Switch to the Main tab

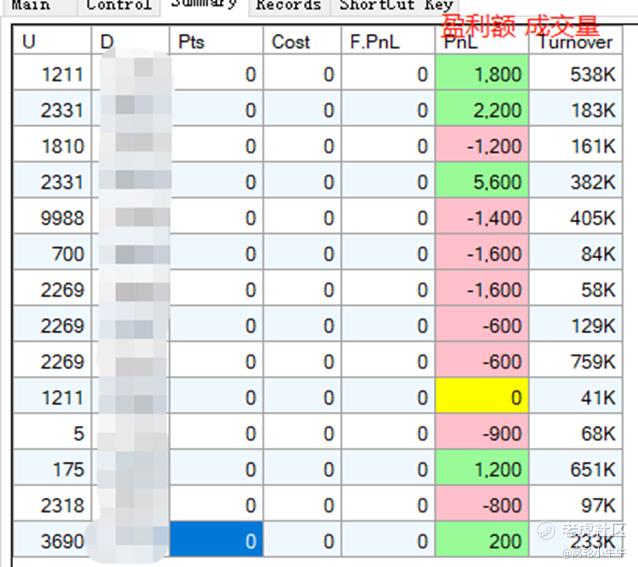click(x=39, y=7)
